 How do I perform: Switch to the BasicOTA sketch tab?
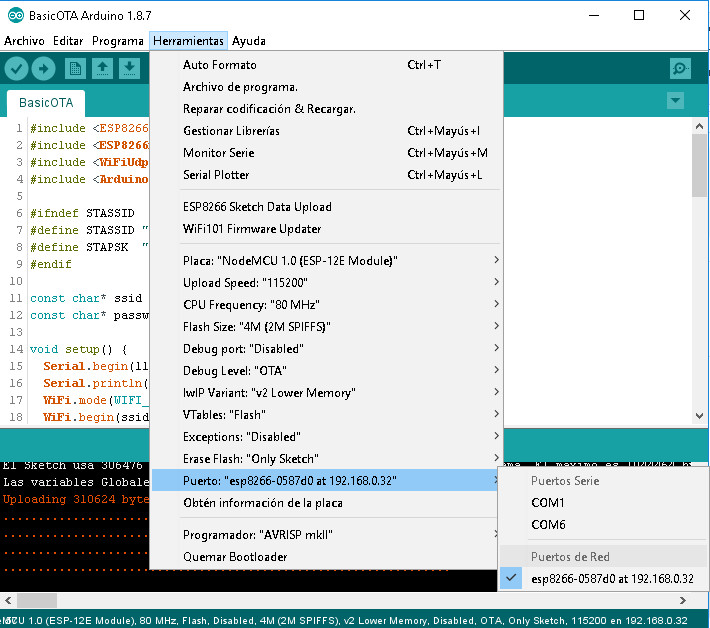[x=46, y=103]
